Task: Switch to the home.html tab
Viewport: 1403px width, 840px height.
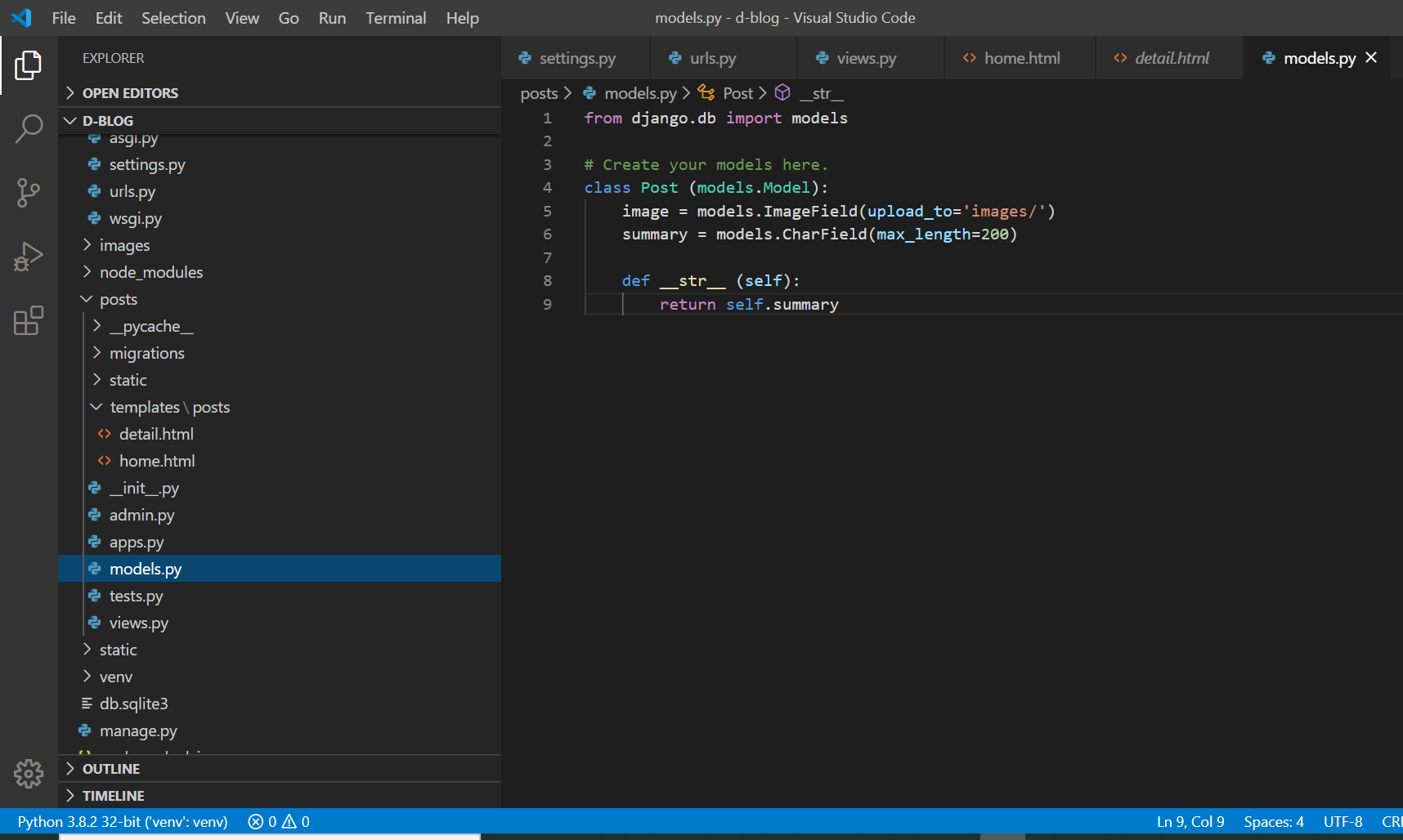Action: [1020, 58]
